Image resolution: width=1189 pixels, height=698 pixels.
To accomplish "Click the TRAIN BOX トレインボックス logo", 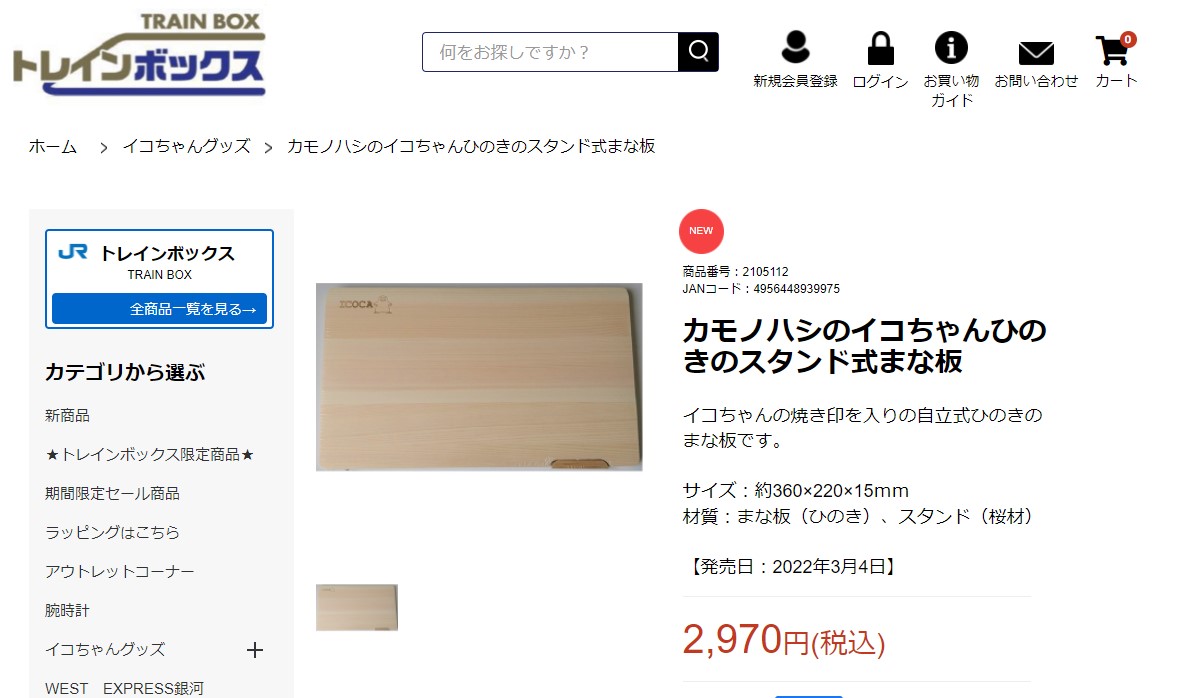I will (x=139, y=54).
